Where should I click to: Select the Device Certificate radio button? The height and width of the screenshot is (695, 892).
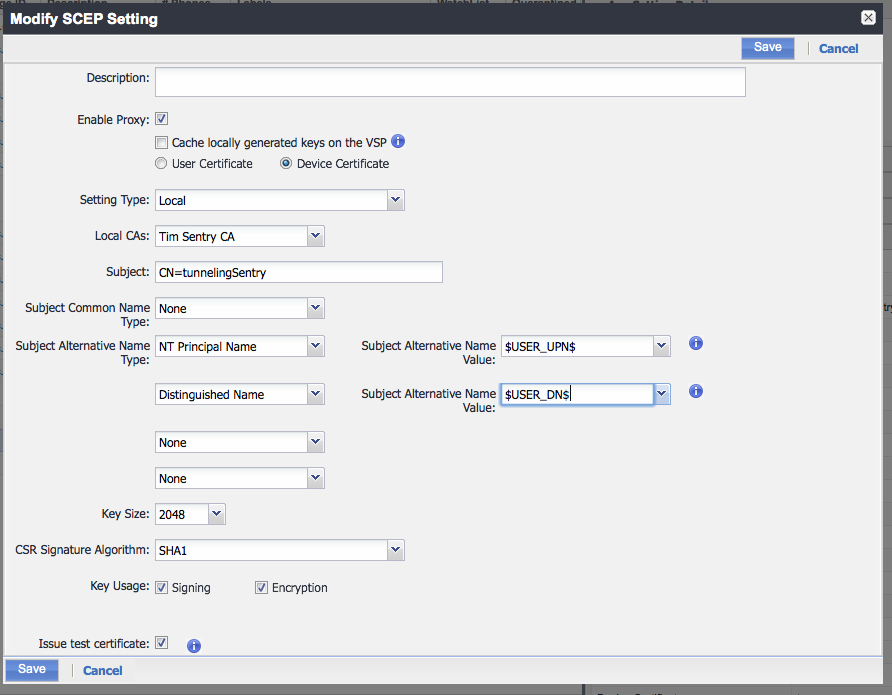coord(287,163)
